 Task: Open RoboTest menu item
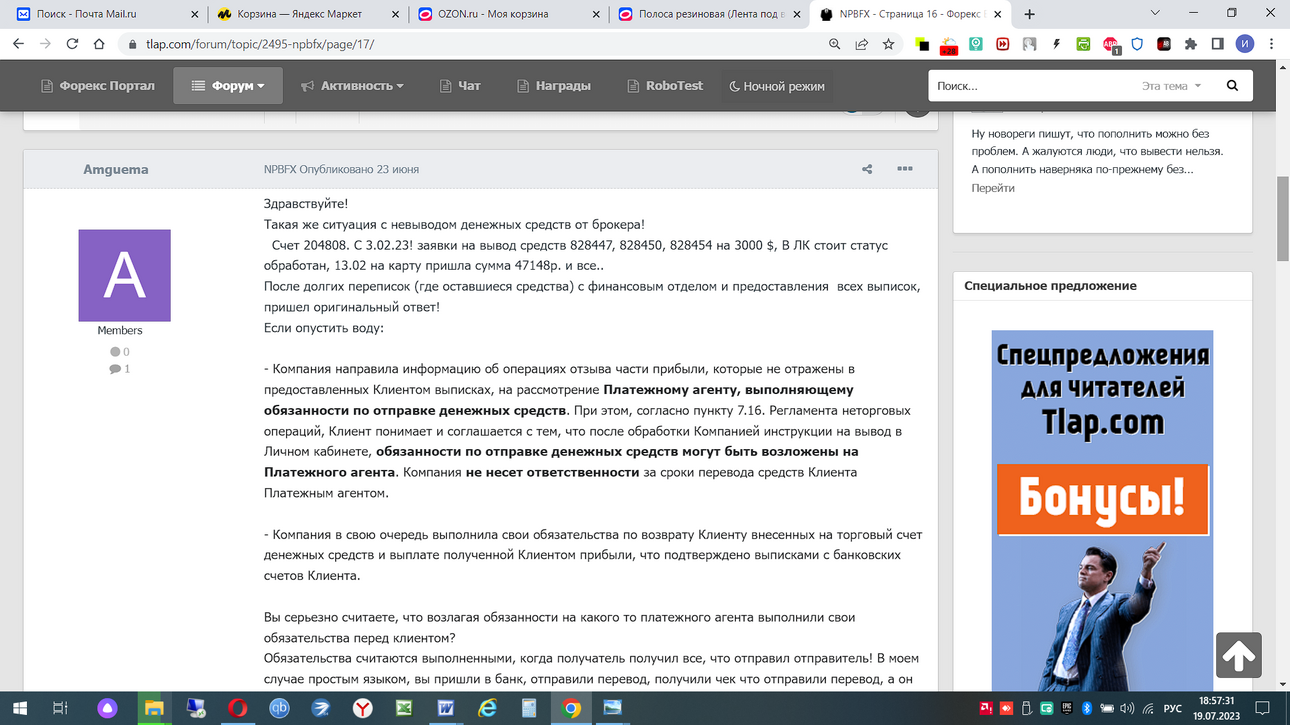pos(665,86)
